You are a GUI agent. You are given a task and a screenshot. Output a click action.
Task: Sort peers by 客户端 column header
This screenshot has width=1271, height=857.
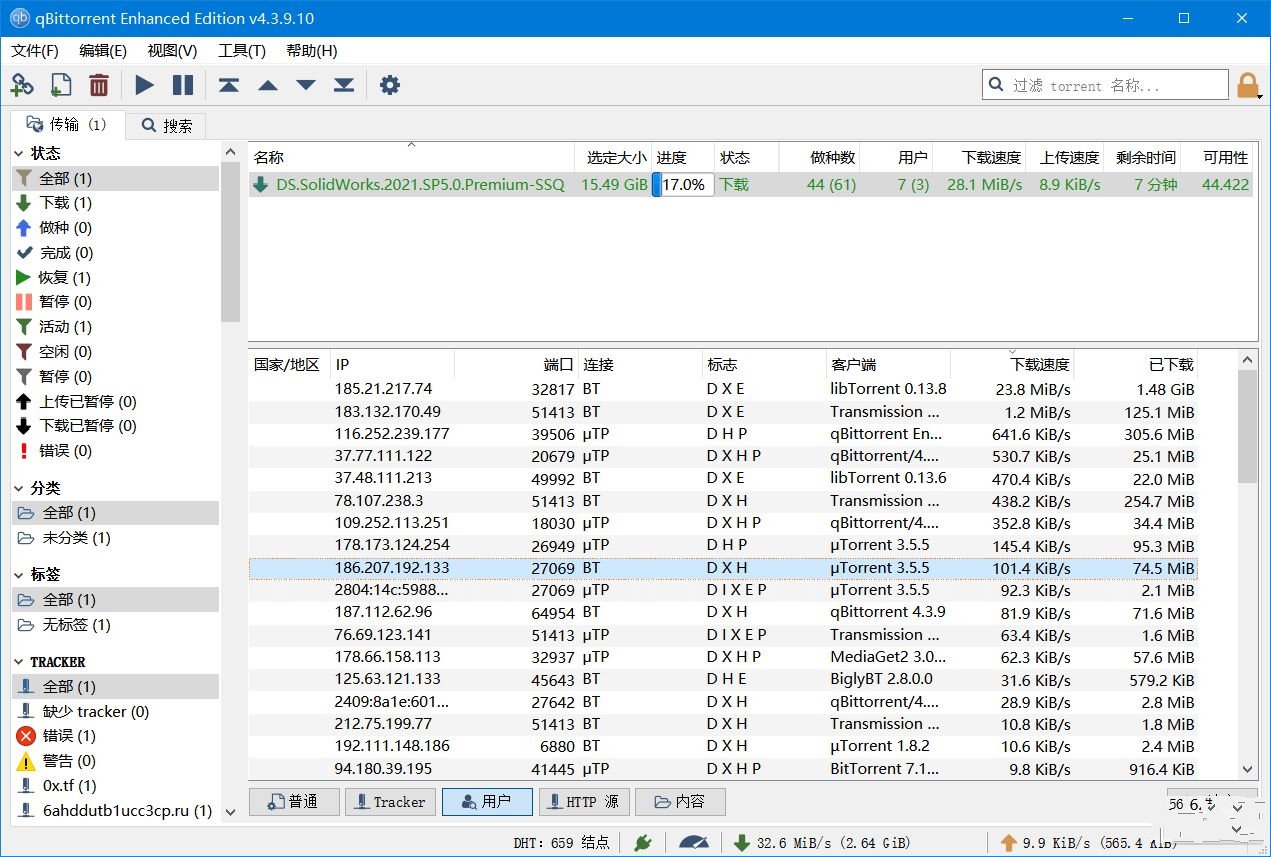pyautogui.click(x=888, y=365)
